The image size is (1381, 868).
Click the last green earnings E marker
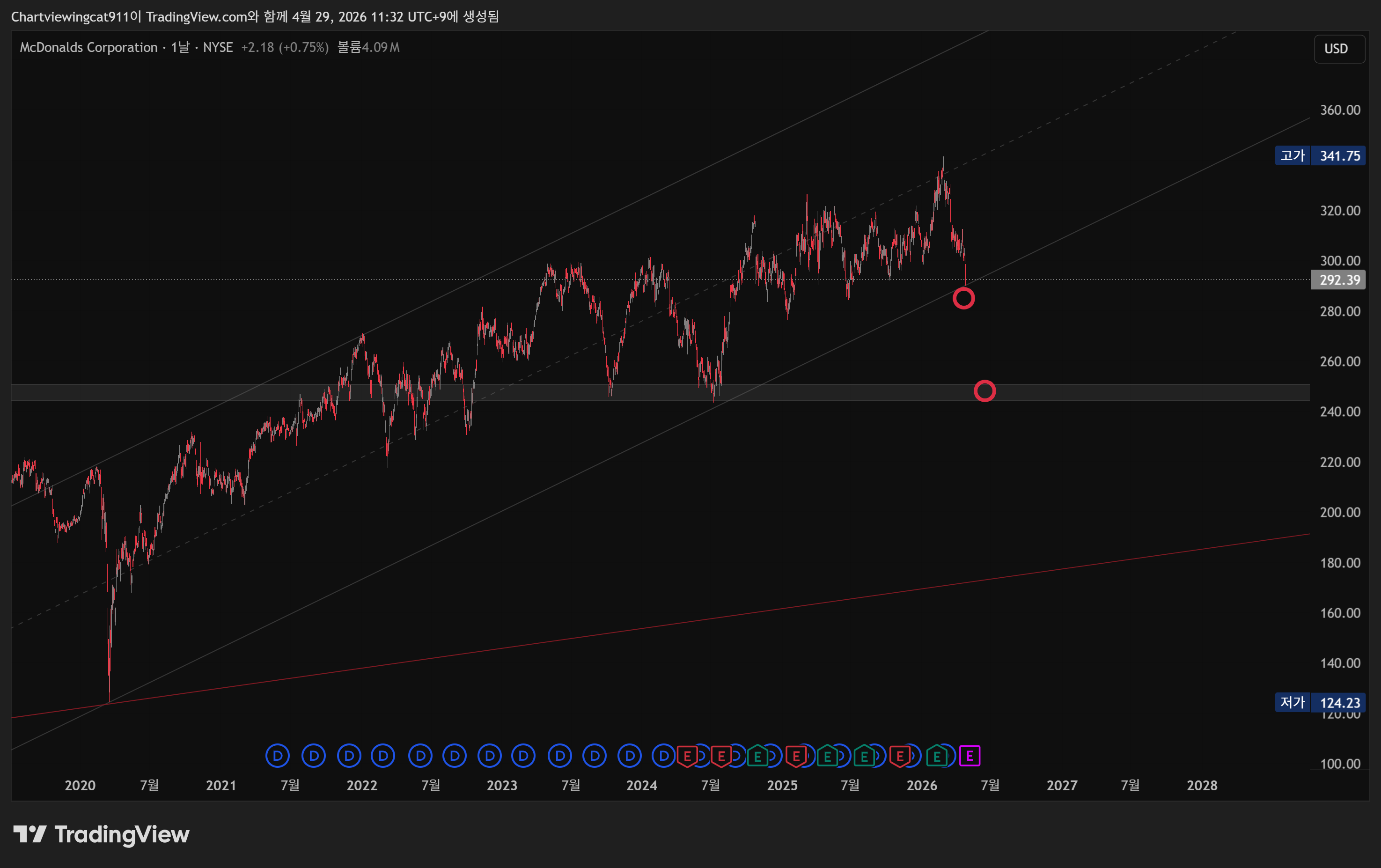click(x=937, y=756)
